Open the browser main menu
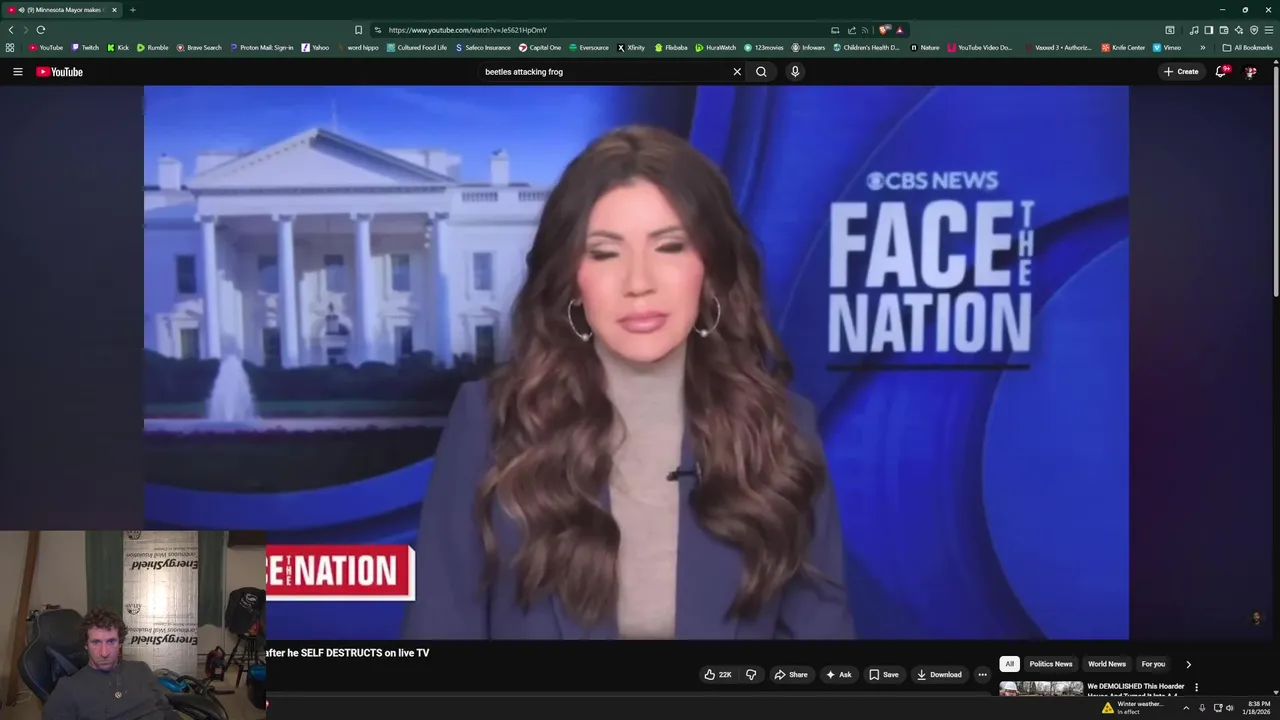This screenshot has height=720, width=1280. [x=1269, y=30]
